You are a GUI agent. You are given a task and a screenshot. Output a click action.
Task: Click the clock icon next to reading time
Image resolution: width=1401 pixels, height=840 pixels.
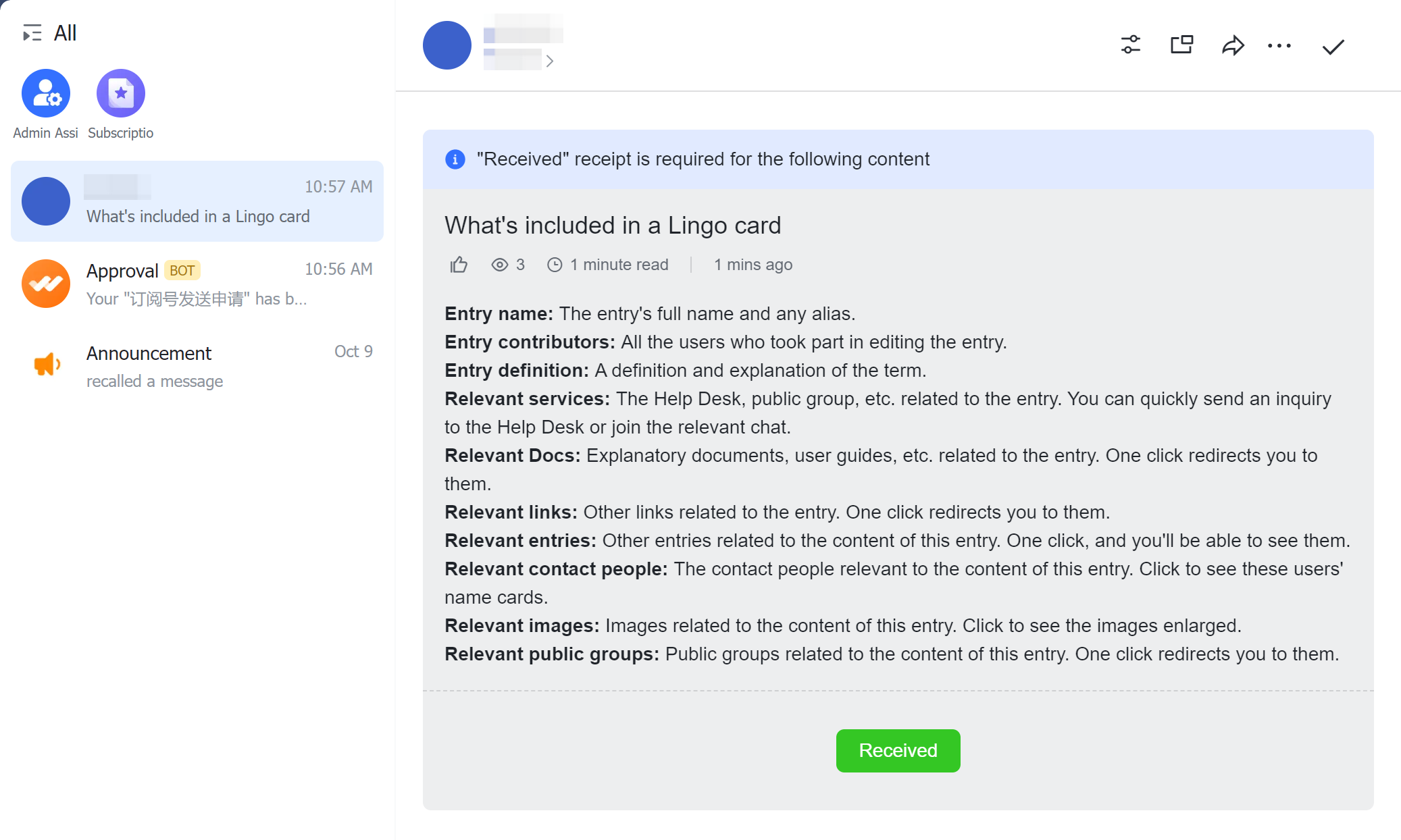(x=554, y=264)
